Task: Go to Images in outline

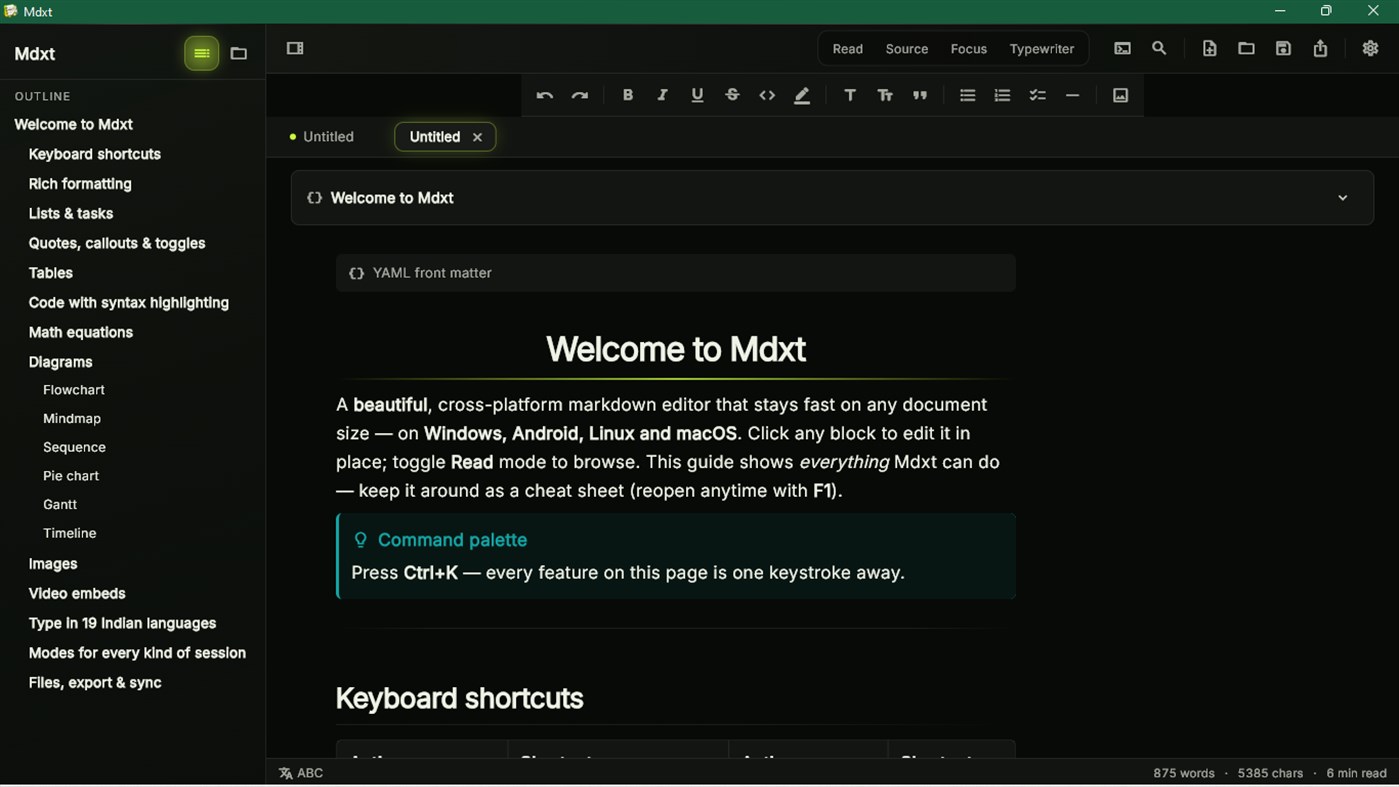Action: point(53,564)
